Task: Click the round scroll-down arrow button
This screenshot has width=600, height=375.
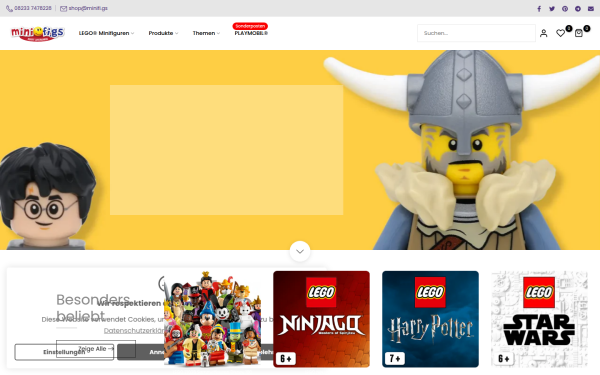Action: [x=300, y=251]
